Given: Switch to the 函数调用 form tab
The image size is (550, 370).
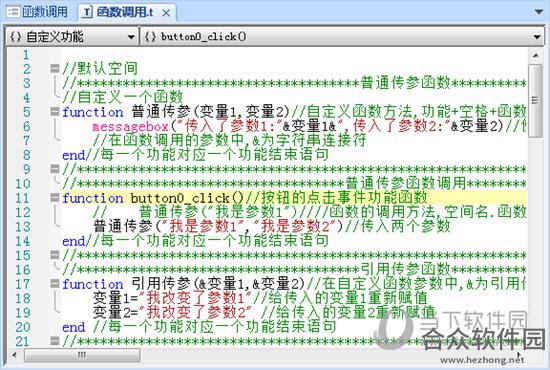Looking at the screenshot, I should [38, 12].
